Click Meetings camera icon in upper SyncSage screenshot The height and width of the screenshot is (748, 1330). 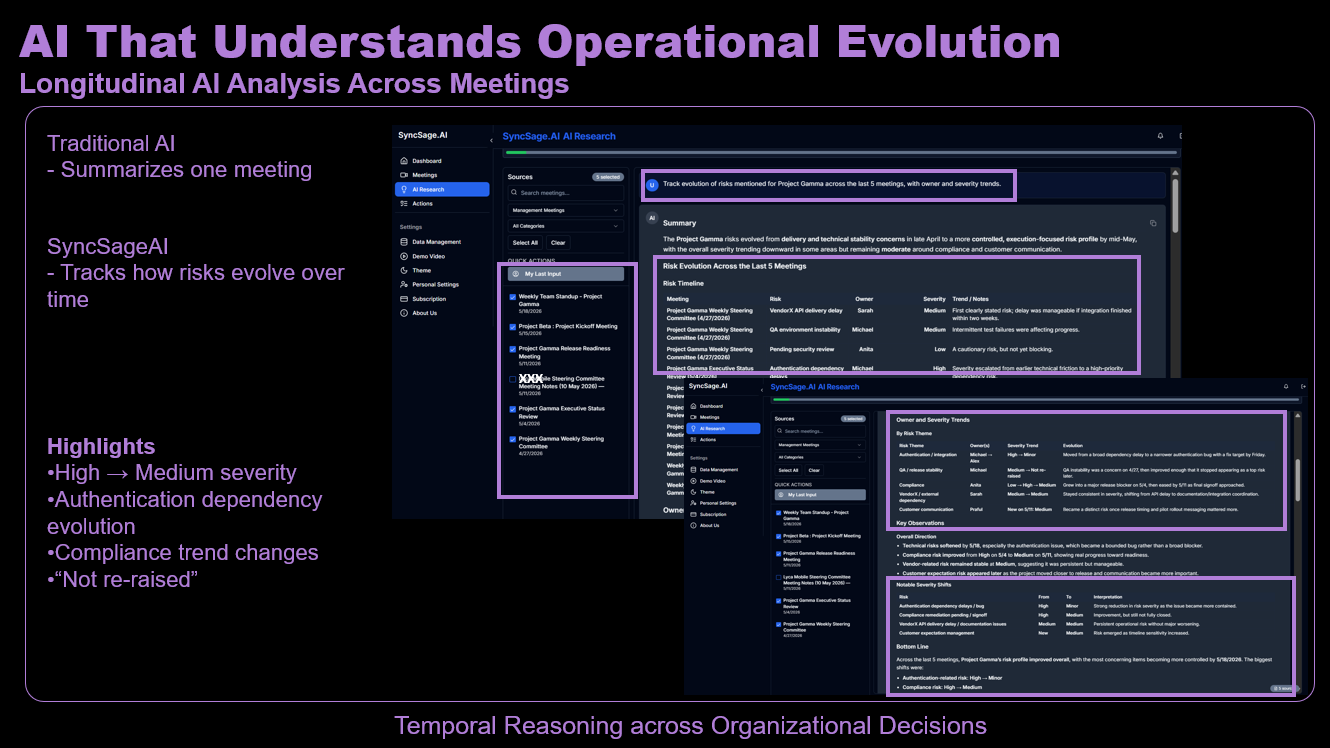coord(403,175)
